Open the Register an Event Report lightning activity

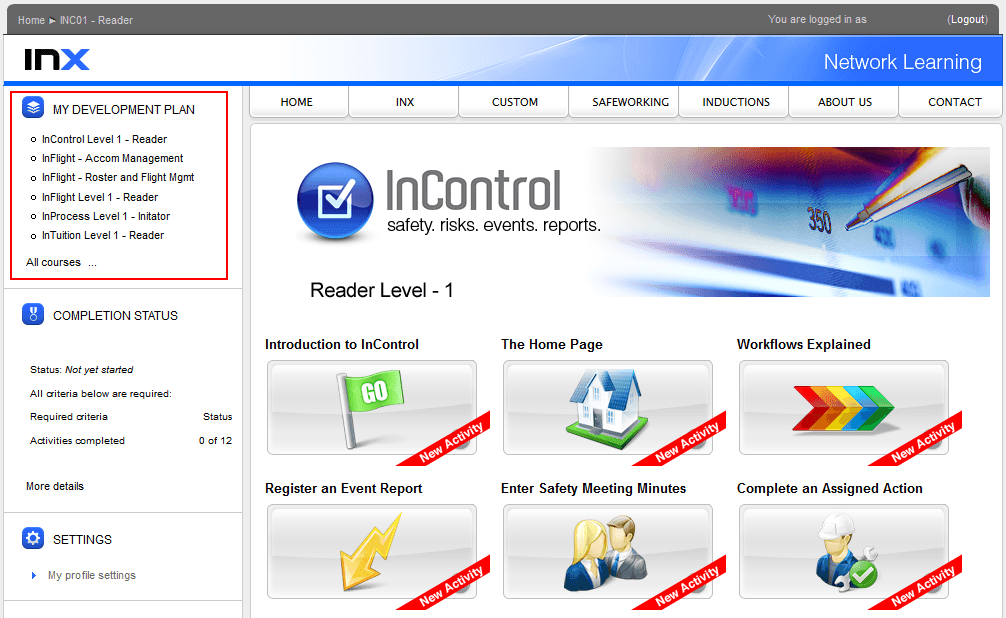click(371, 551)
